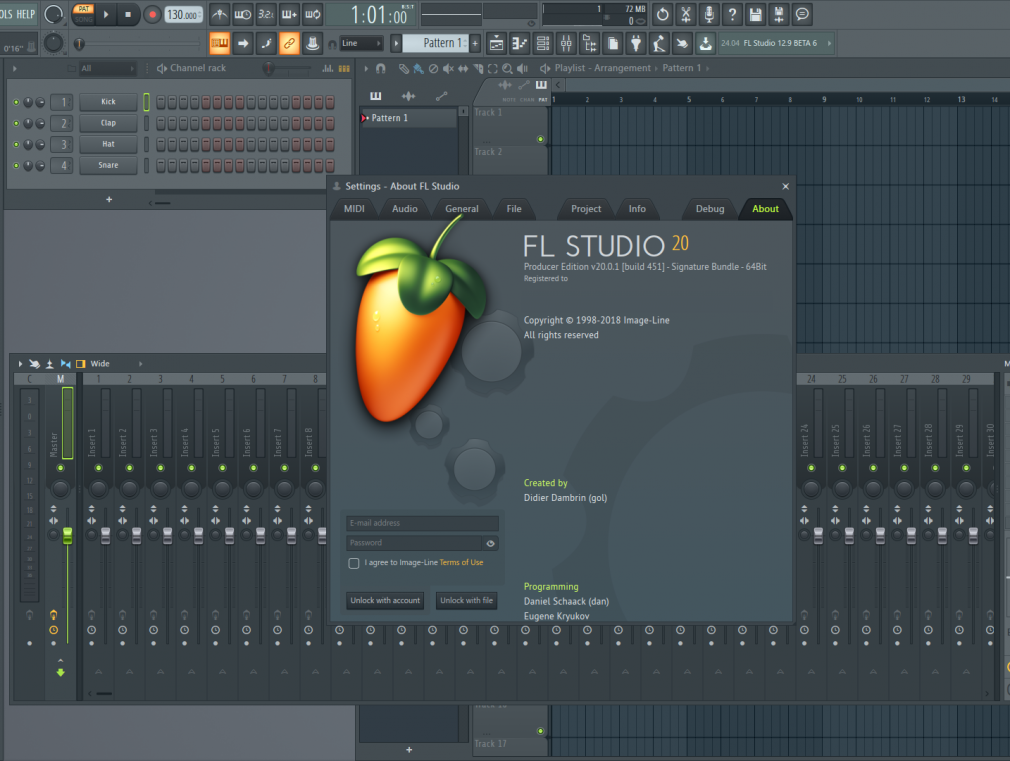Open the channel rack All filter dropdown

(x=108, y=68)
